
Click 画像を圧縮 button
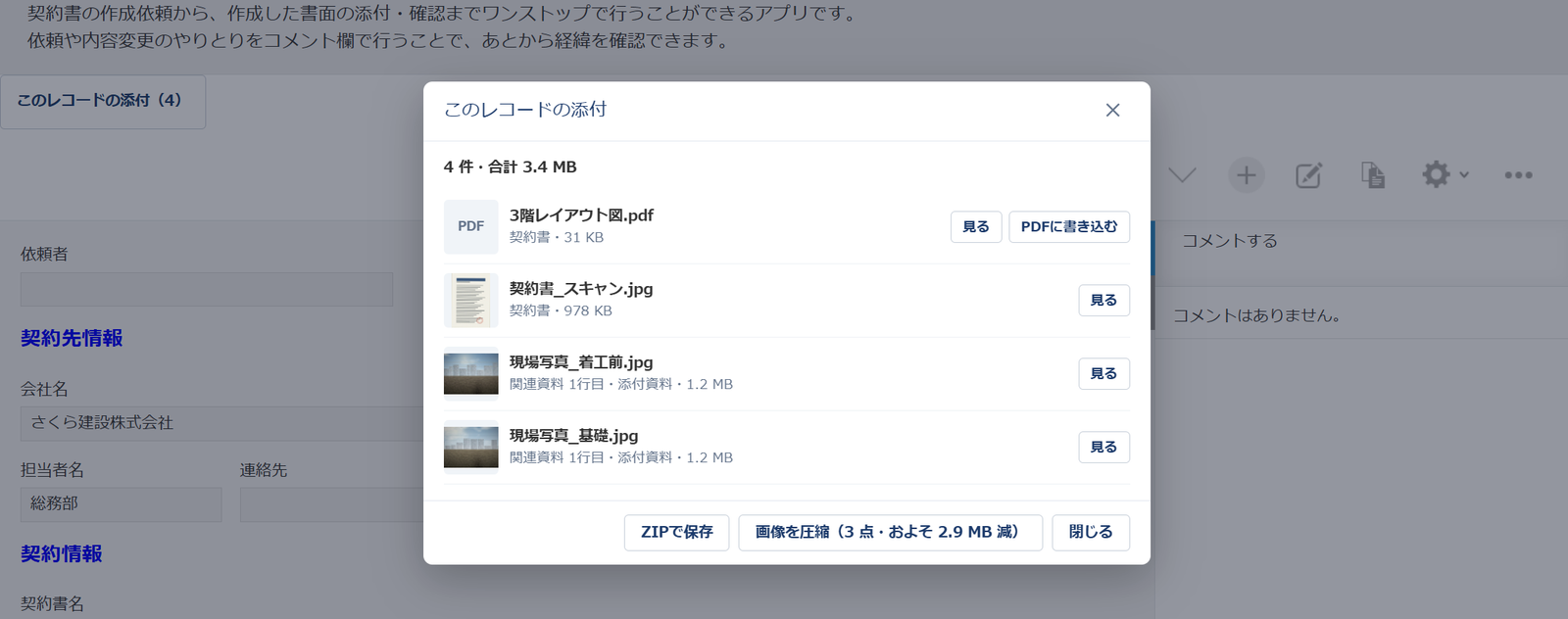pyautogui.click(x=890, y=533)
